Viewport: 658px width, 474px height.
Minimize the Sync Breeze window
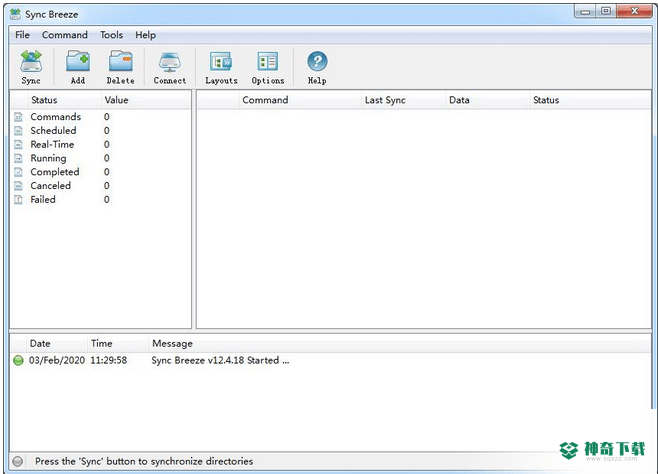tap(585, 12)
